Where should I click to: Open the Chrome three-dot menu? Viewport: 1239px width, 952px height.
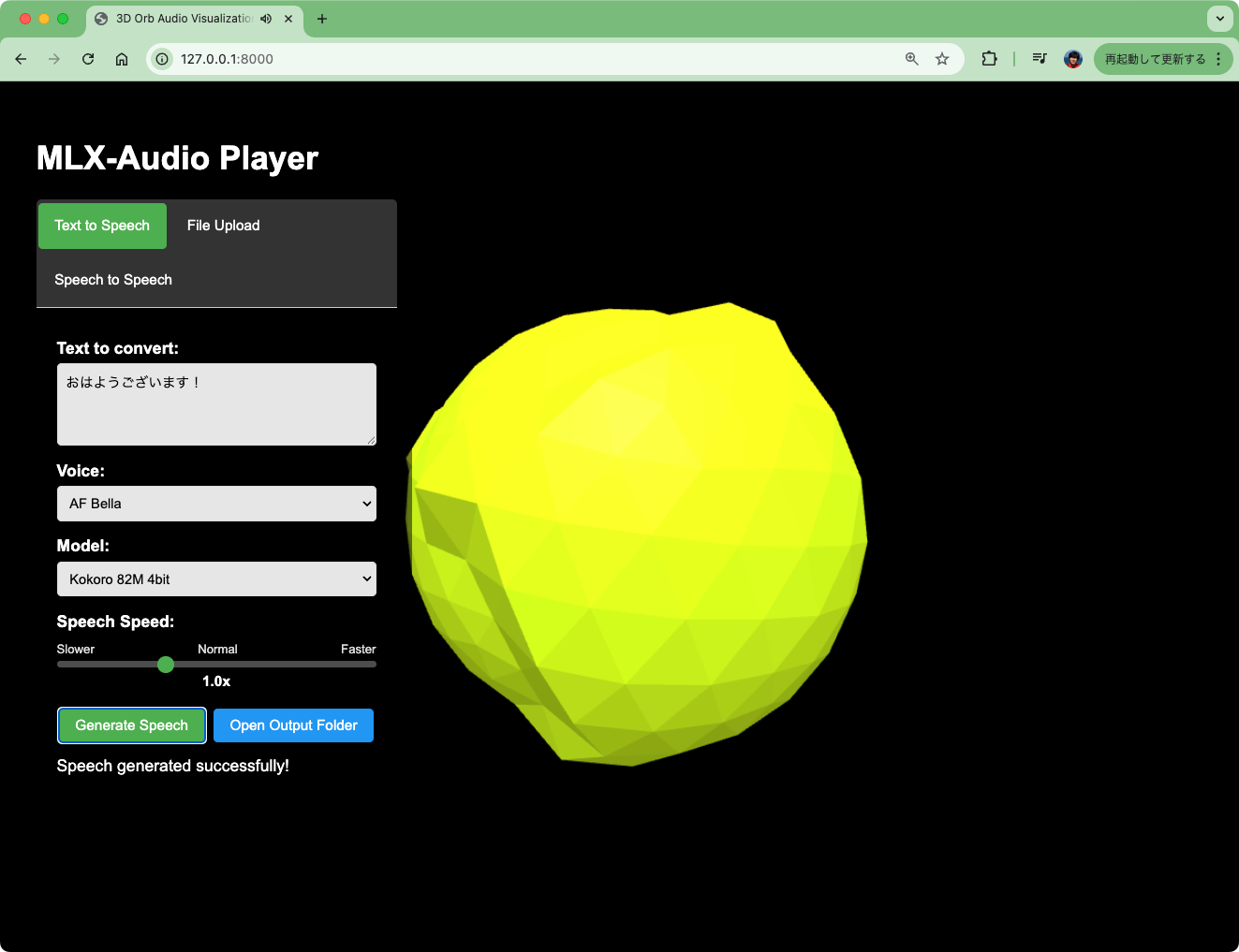tap(1218, 59)
